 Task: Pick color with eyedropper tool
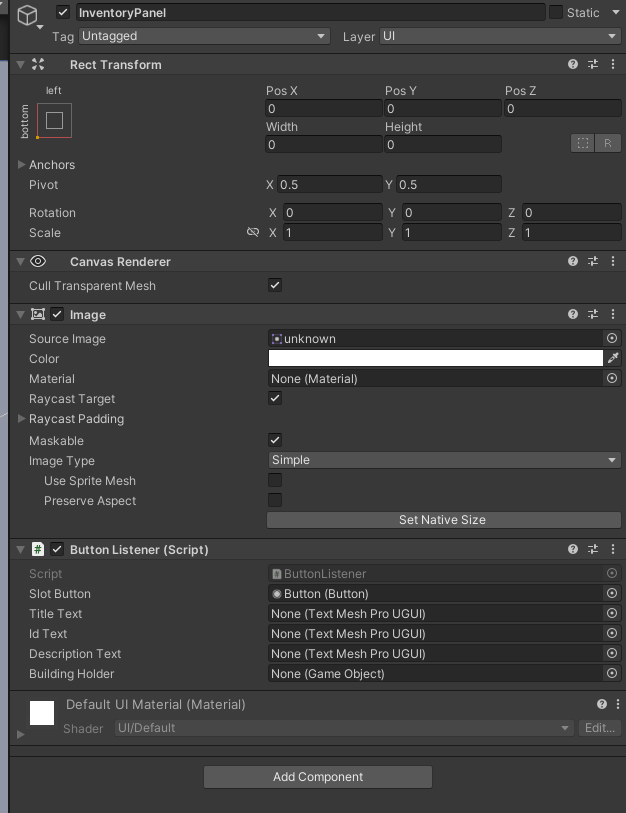[x=613, y=358]
